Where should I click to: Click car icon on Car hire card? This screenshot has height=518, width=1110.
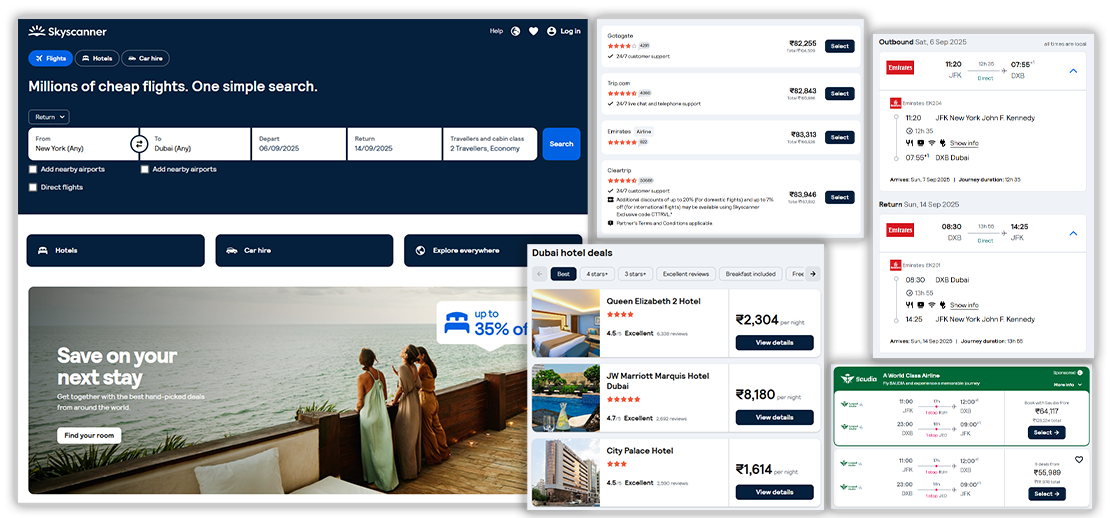[231, 251]
